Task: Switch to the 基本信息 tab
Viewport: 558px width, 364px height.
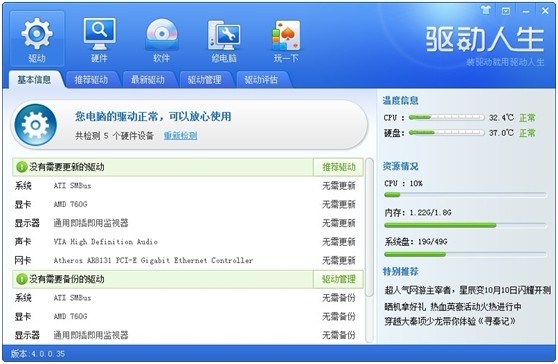Action: click(34, 79)
